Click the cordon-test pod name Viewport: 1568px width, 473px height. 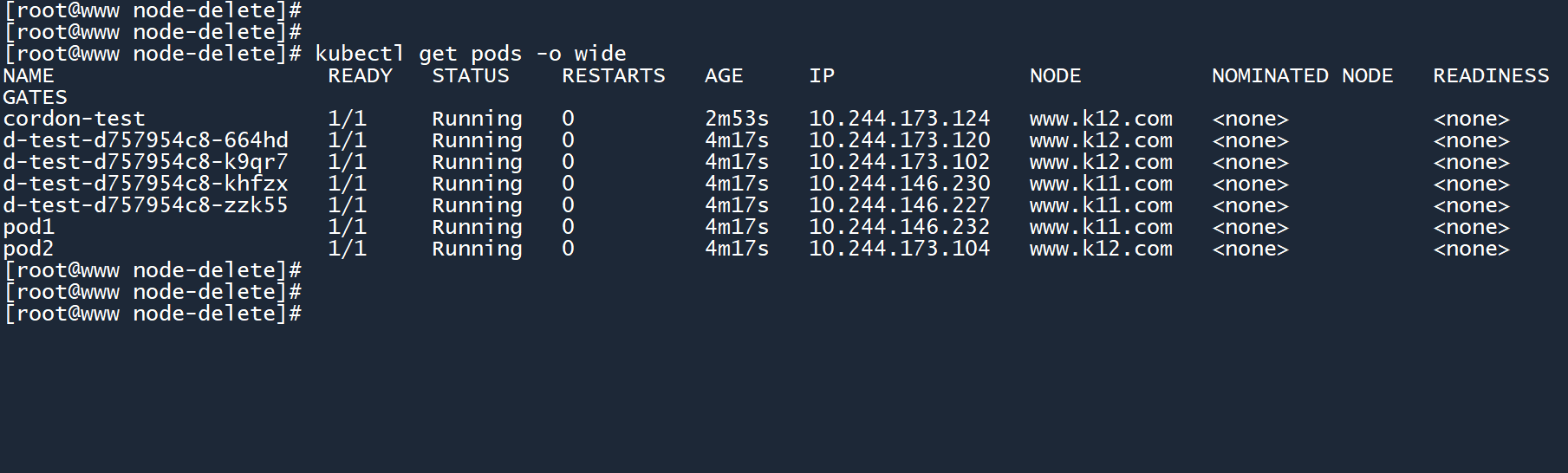coord(74,119)
